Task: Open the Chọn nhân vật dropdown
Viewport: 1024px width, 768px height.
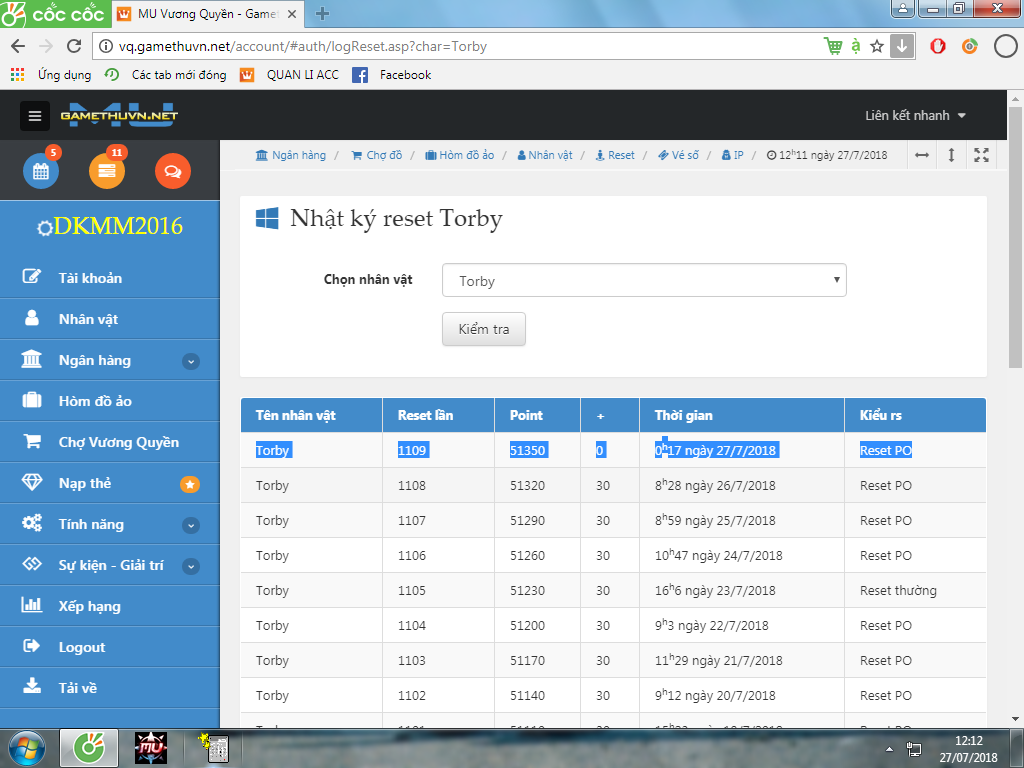Action: (x=644, y=281)
